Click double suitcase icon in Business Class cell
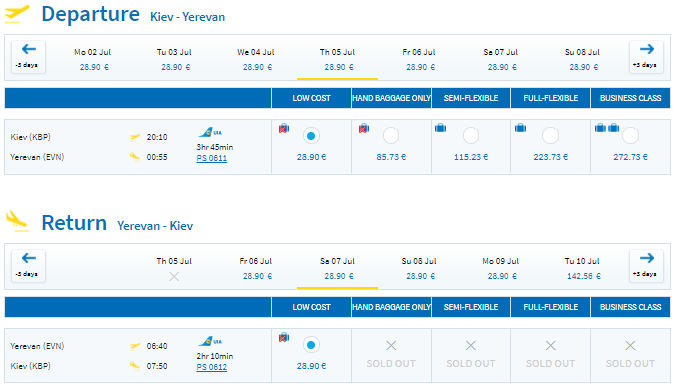 607,128
